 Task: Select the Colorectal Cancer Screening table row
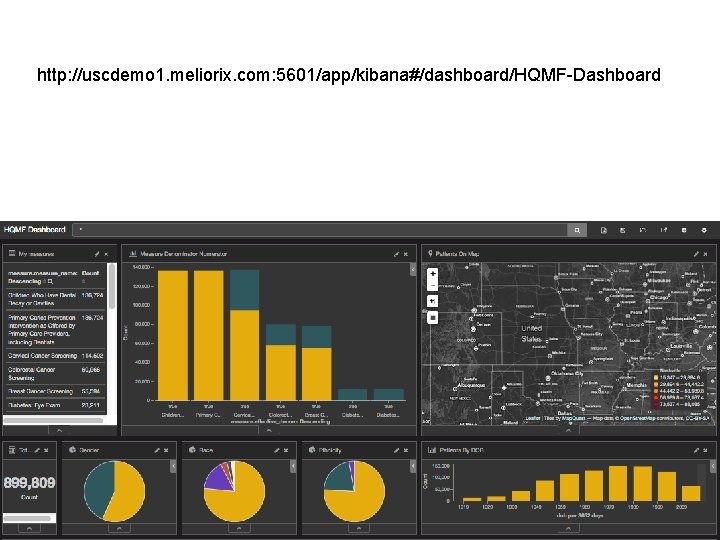(x=56, y=374)
